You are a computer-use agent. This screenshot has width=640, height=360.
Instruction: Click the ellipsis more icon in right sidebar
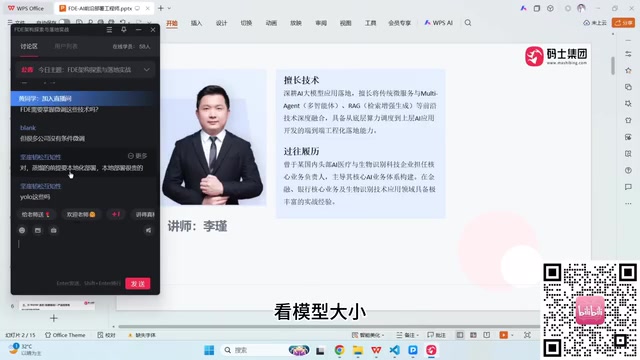coord(628,204)
